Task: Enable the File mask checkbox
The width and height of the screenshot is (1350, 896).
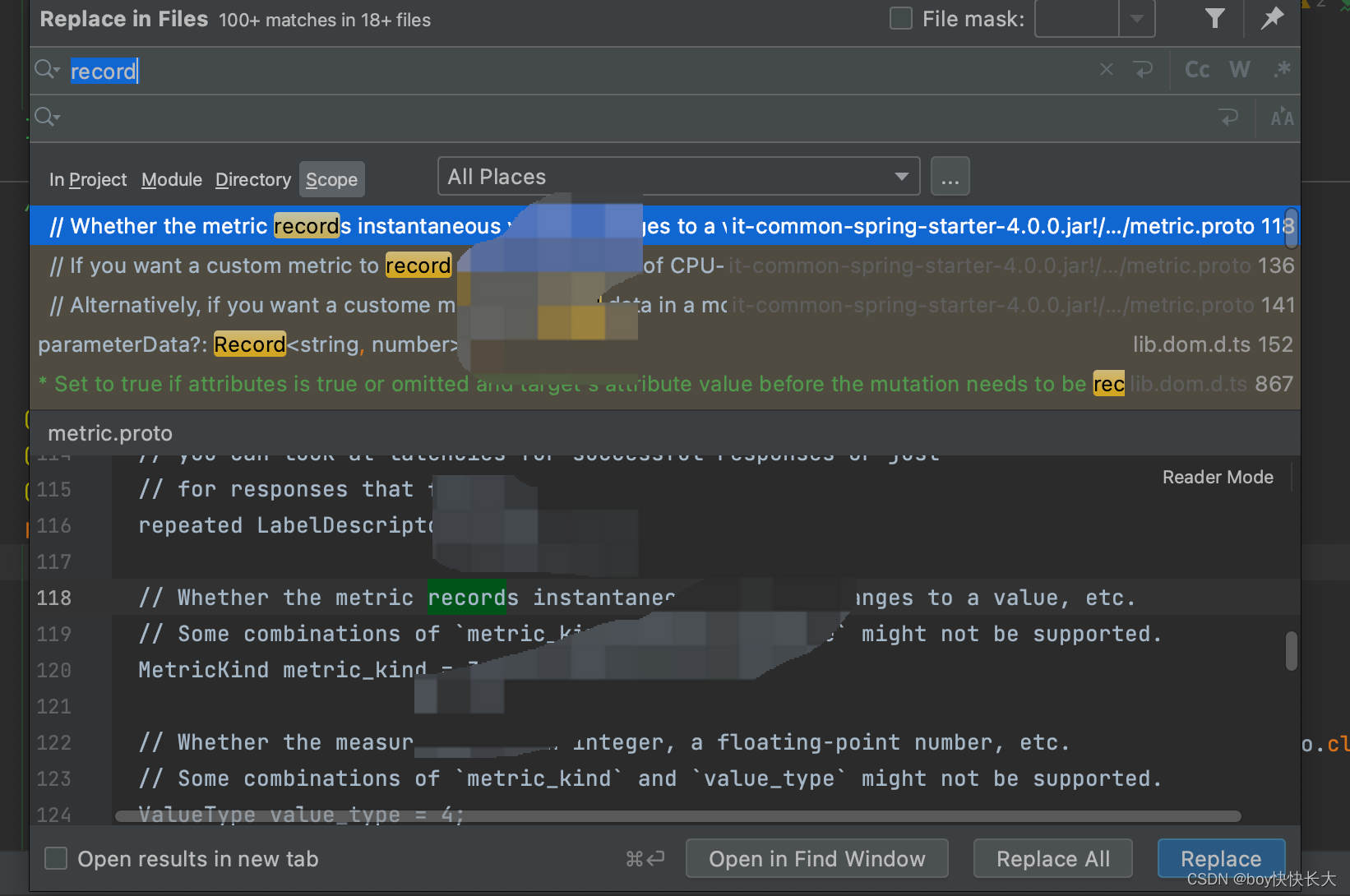Action: [901, 18]
